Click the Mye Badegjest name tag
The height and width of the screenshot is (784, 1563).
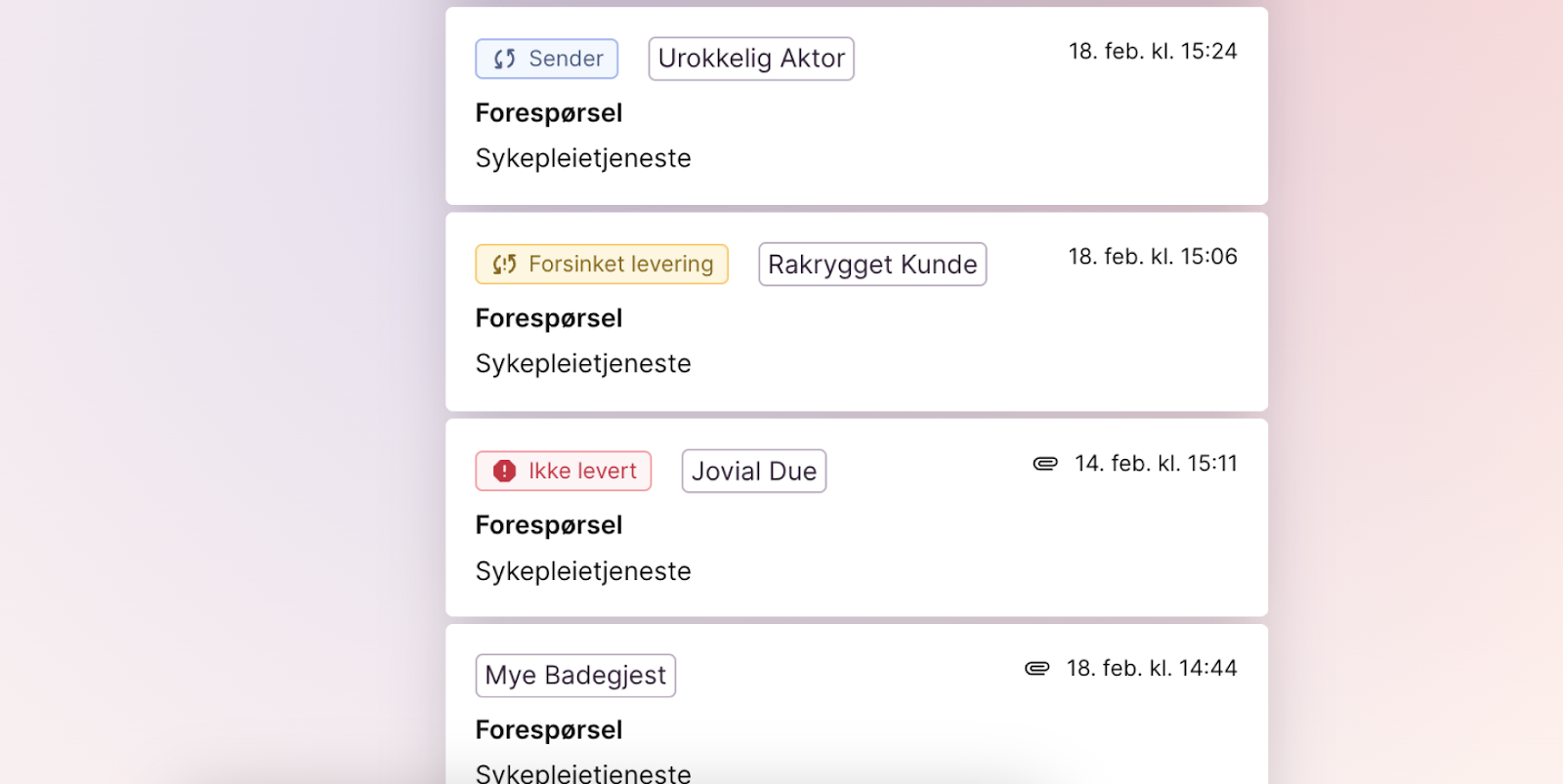tap(575, 676)
